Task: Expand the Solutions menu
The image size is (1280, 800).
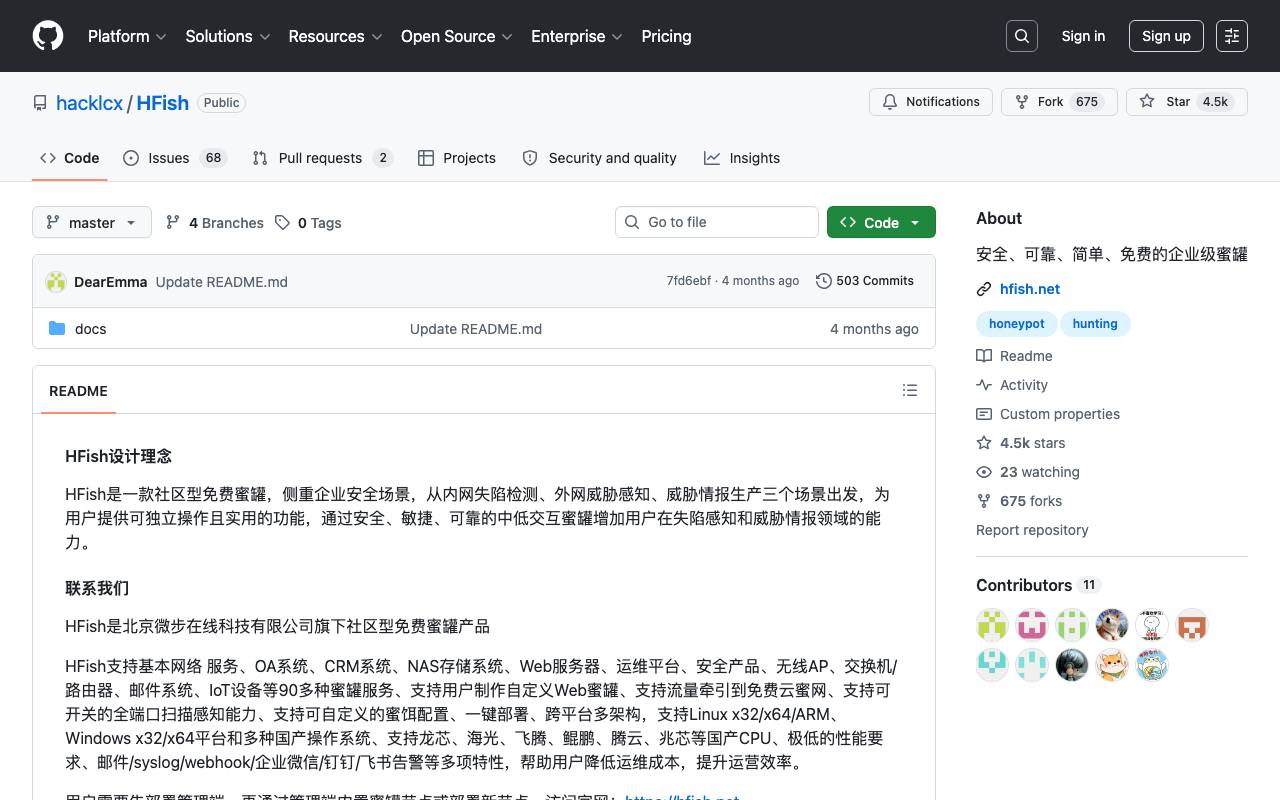Action: [228, 36]
